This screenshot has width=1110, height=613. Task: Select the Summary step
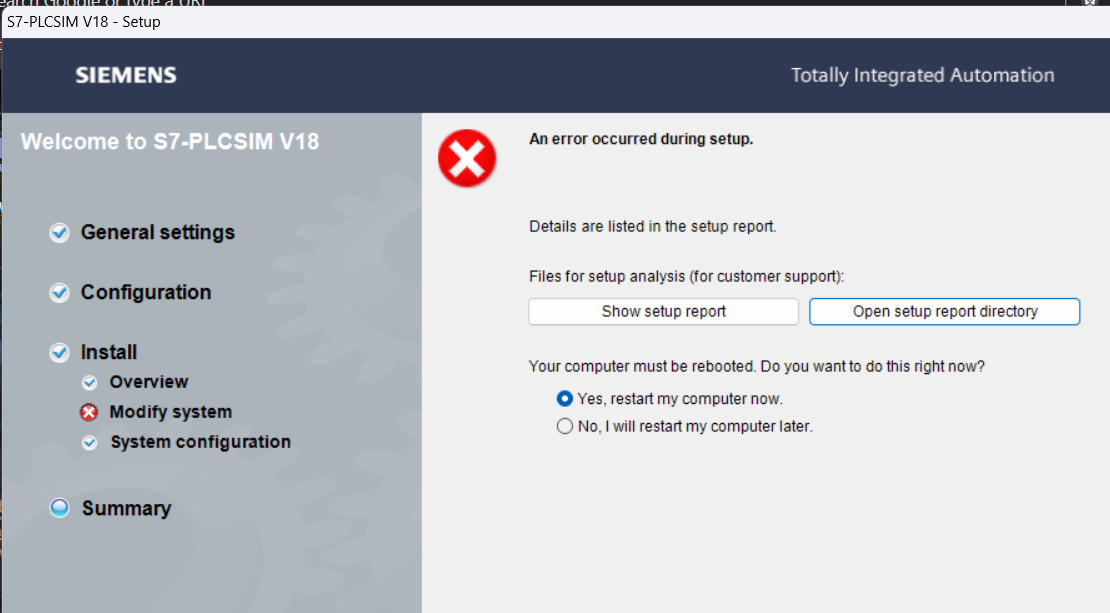click(x=126, y=508)
